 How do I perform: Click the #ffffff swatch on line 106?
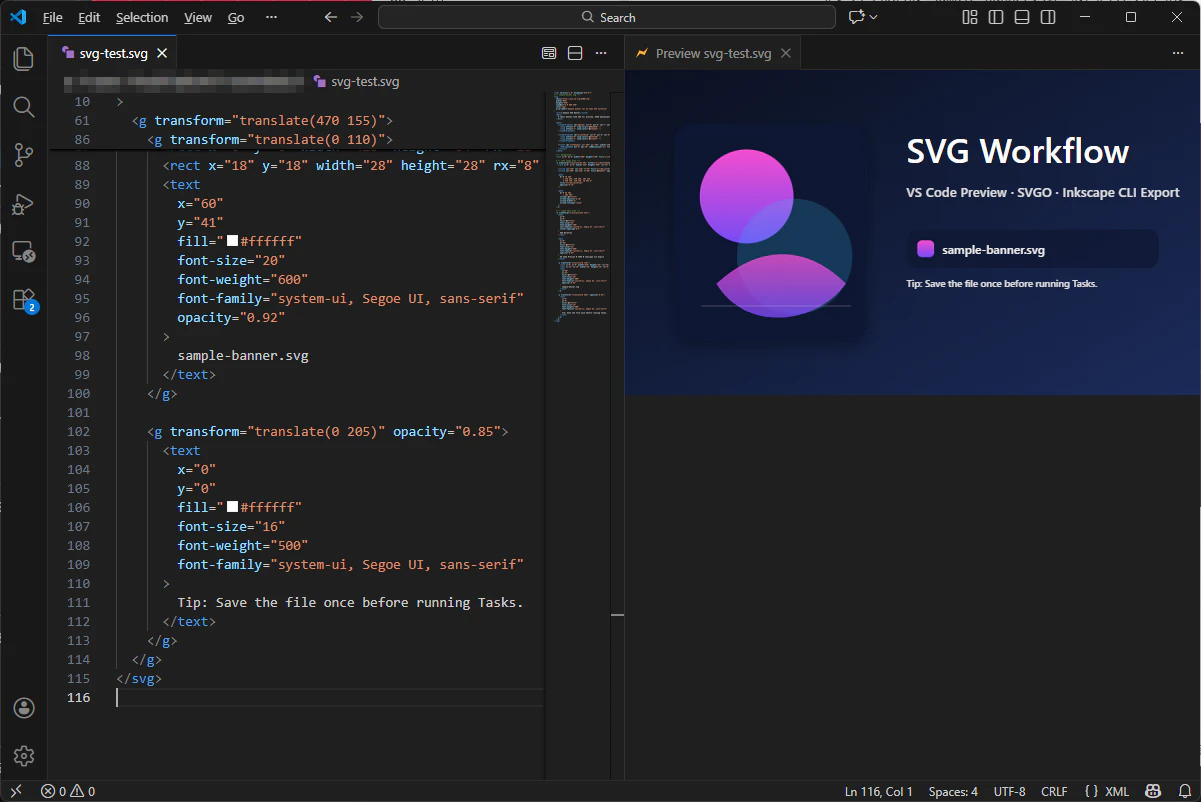232,507
